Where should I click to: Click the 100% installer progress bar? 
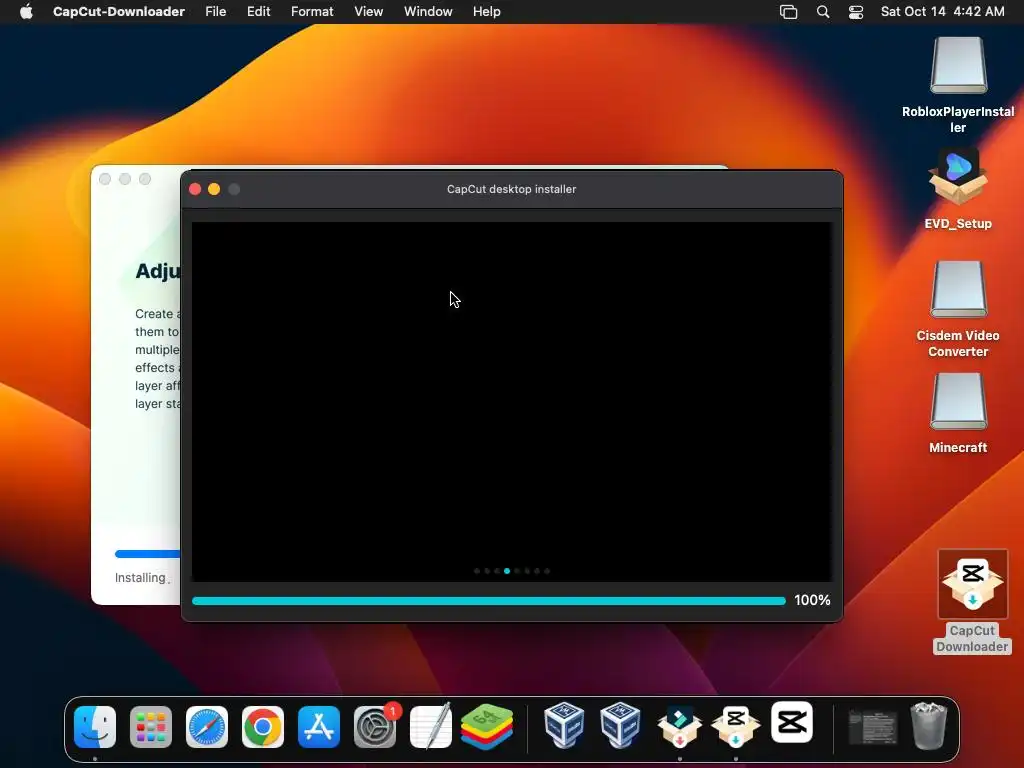[488, 601]
